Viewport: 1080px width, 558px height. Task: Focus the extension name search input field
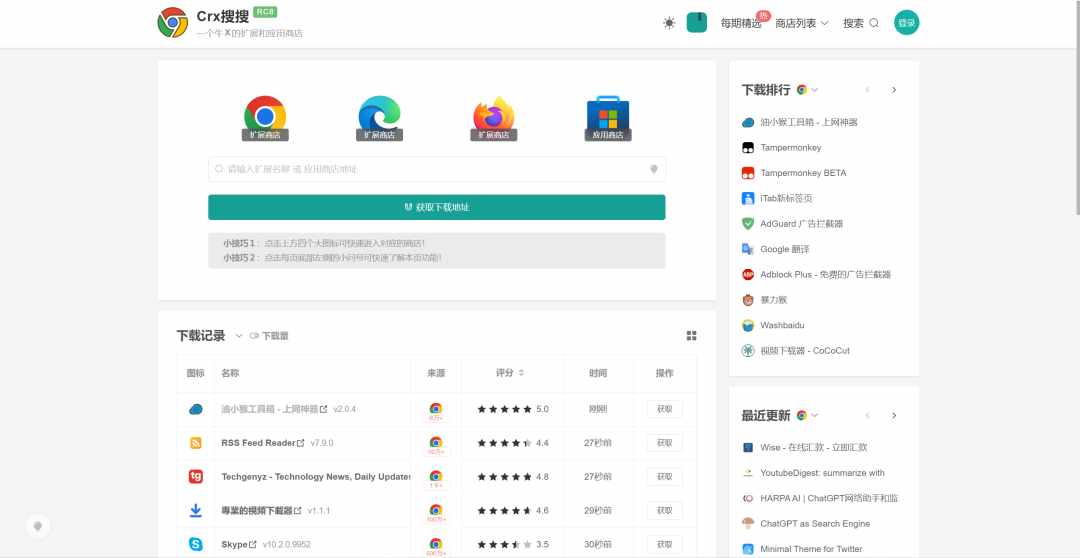click(437, 169)
